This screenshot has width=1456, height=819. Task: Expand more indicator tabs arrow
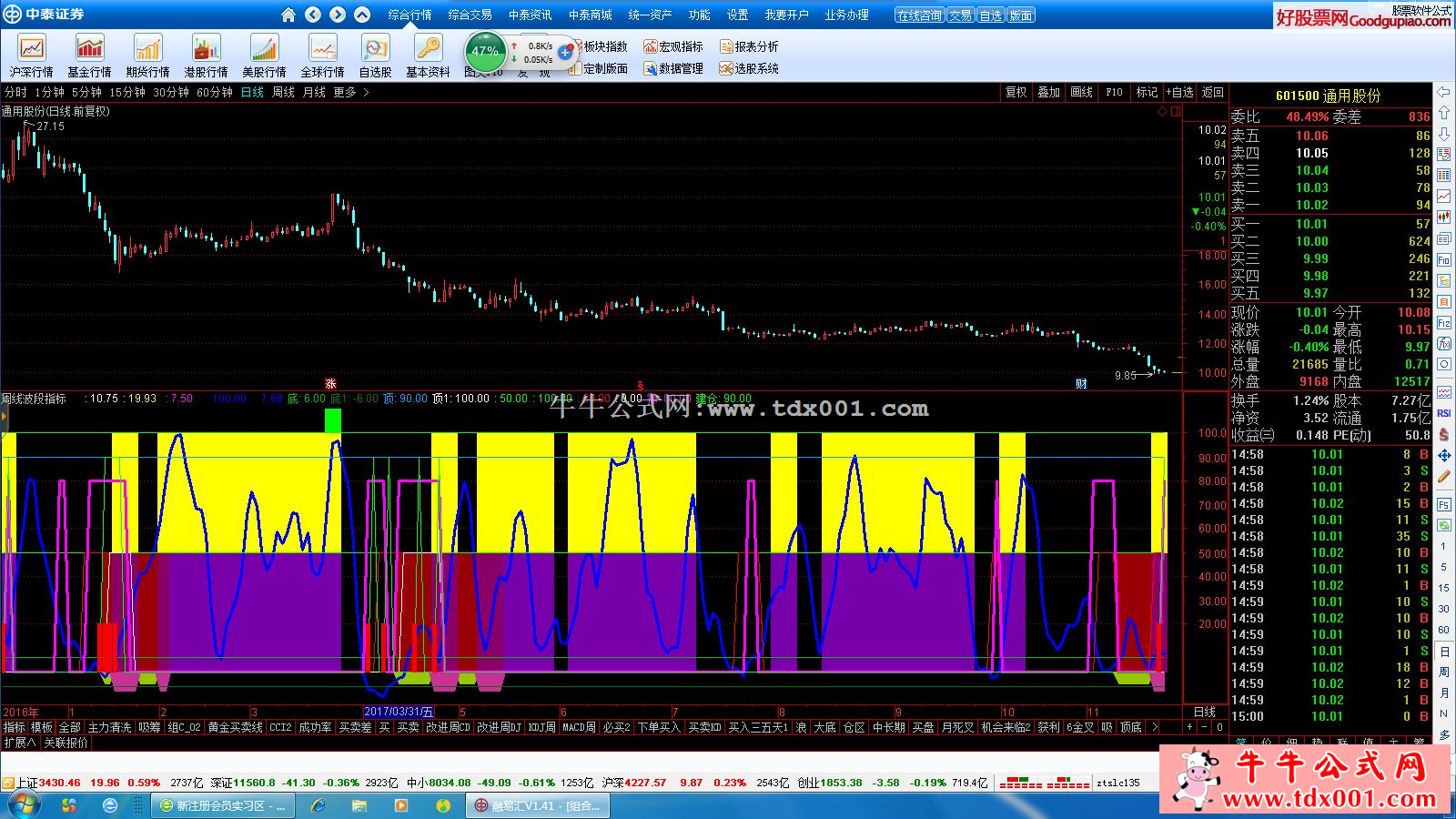point(1155,727)
